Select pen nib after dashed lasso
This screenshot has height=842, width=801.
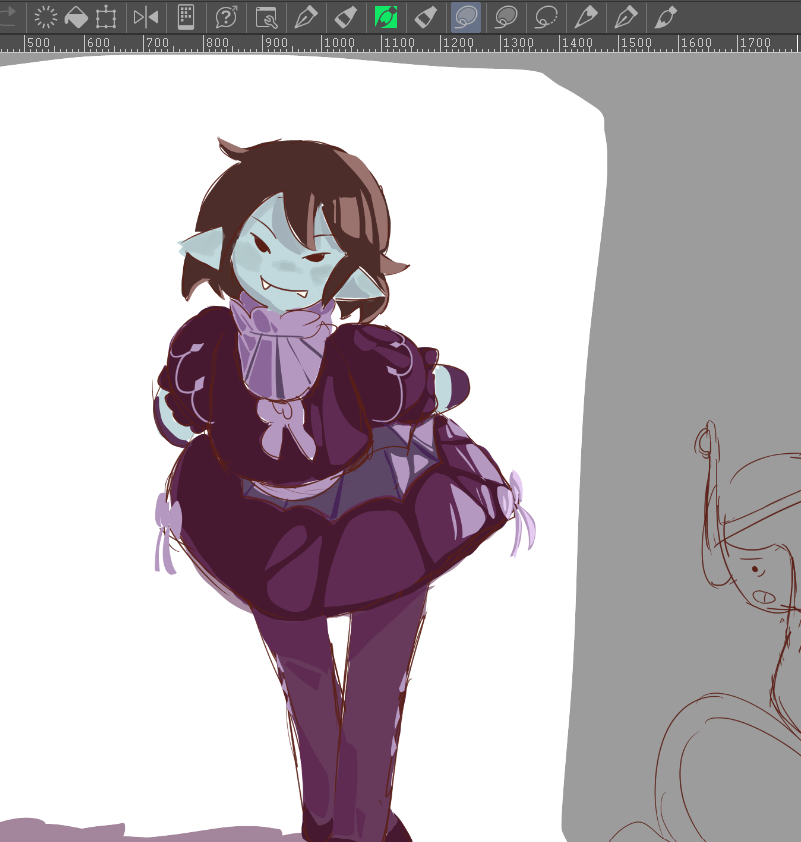(586, 17)
